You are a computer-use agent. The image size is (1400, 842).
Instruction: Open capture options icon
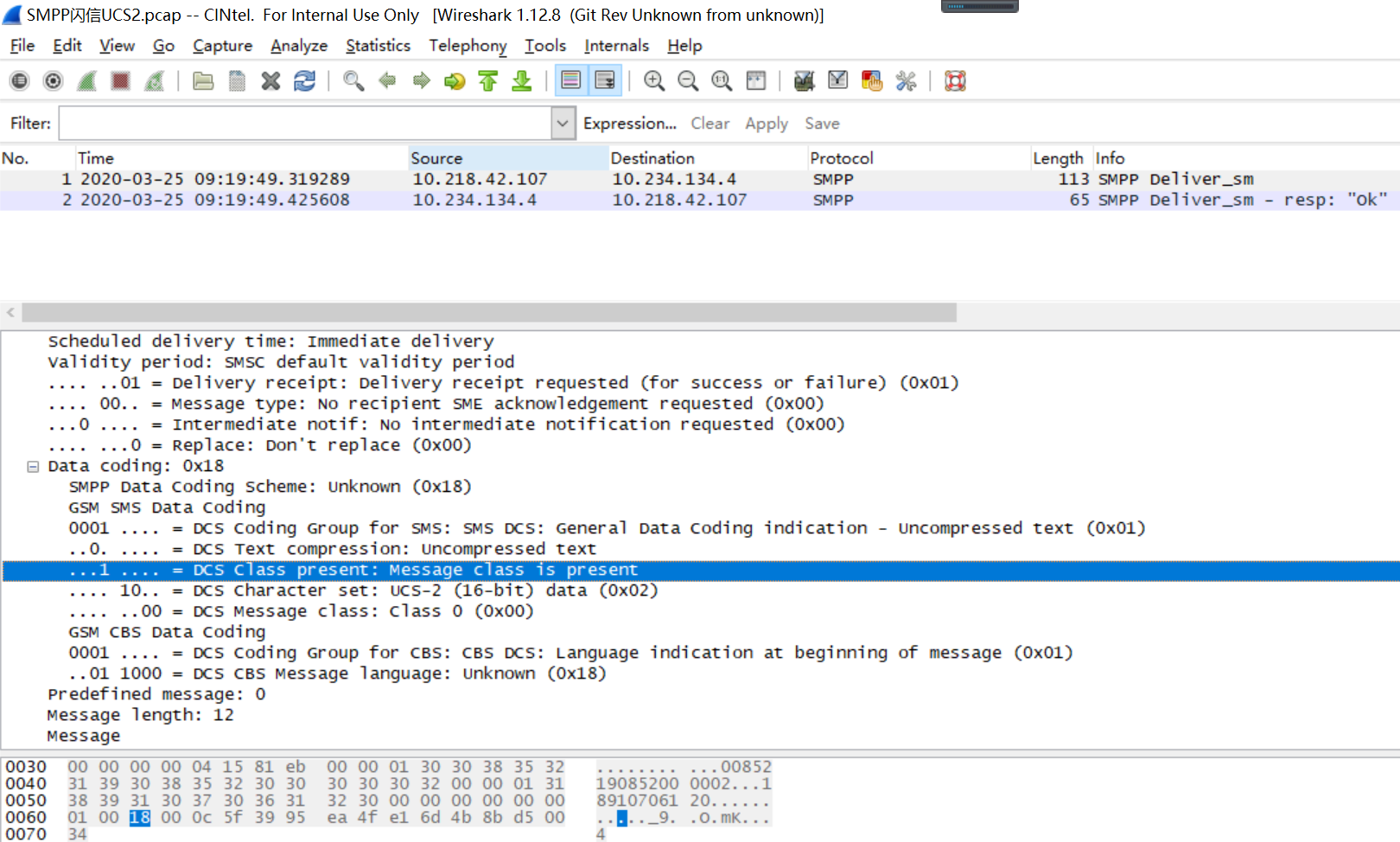coord(53,81)
